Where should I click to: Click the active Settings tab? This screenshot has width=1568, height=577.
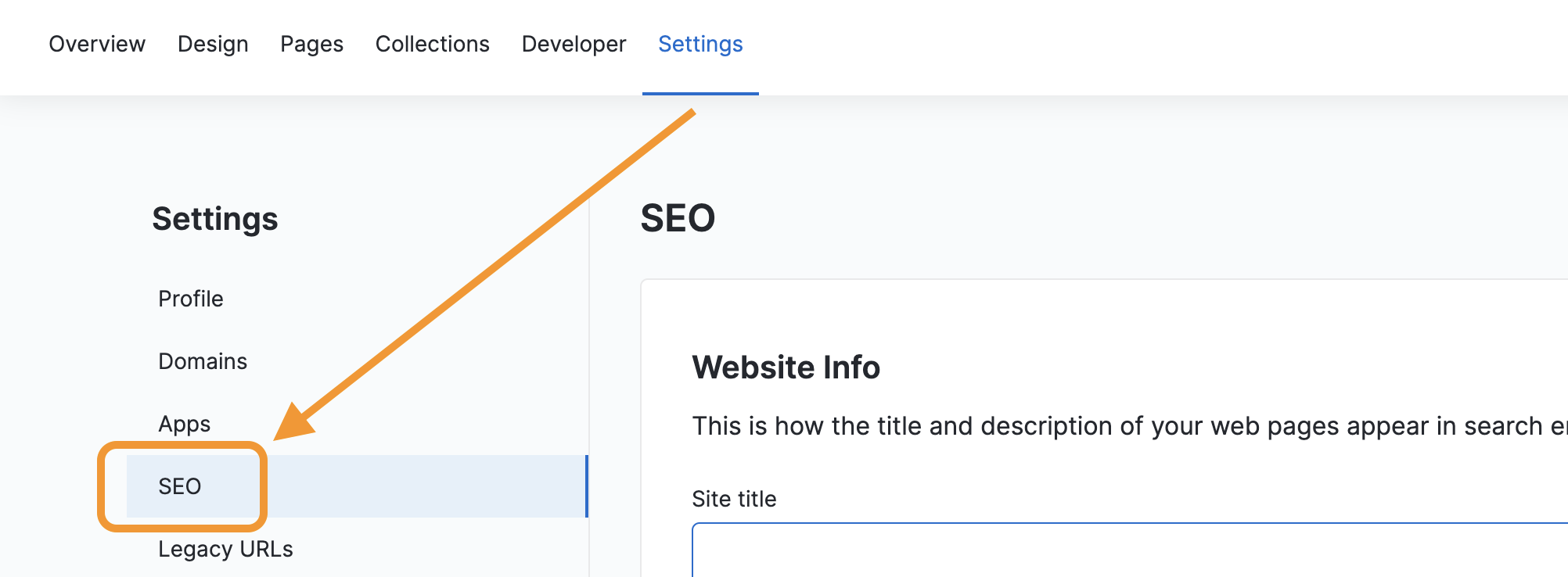click(700, 45)
